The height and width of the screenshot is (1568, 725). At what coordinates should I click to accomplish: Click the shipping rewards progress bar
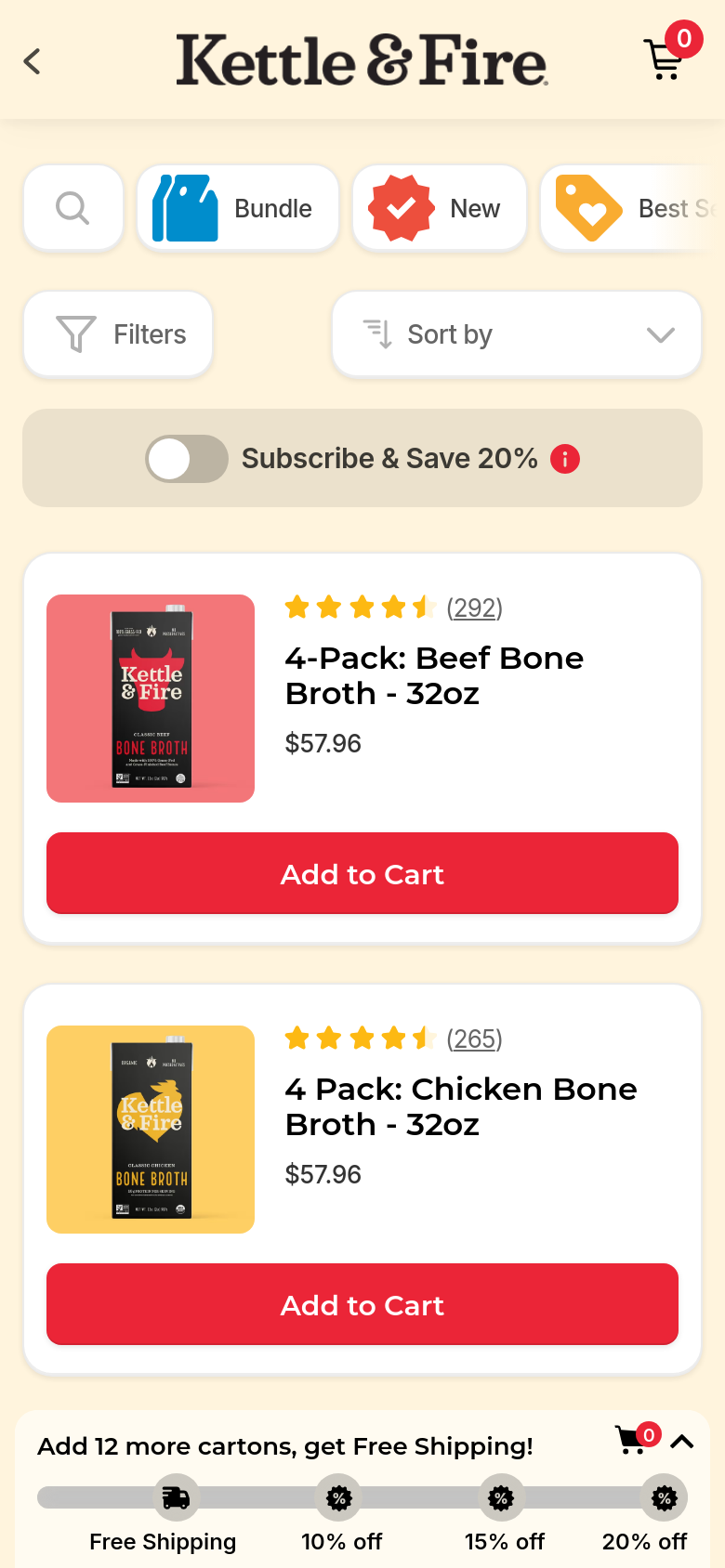click(x=362, y=1497)
